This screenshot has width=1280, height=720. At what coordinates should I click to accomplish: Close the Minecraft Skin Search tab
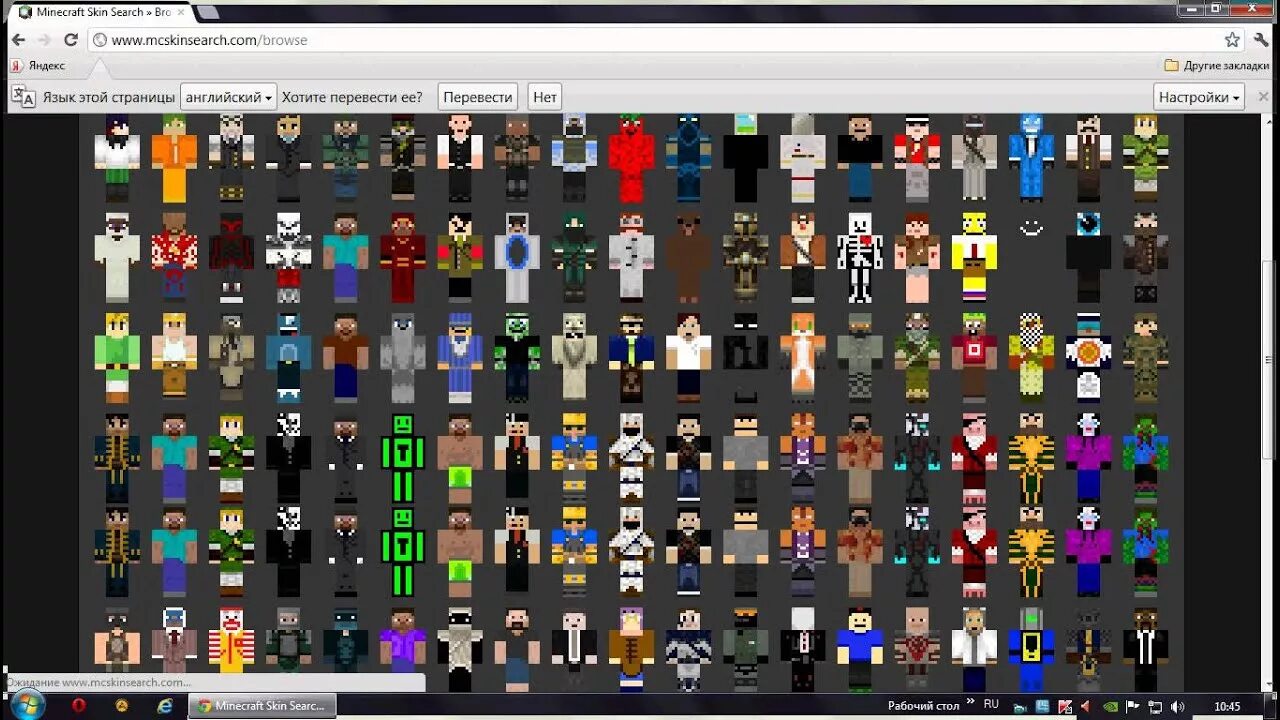point(179,12)
